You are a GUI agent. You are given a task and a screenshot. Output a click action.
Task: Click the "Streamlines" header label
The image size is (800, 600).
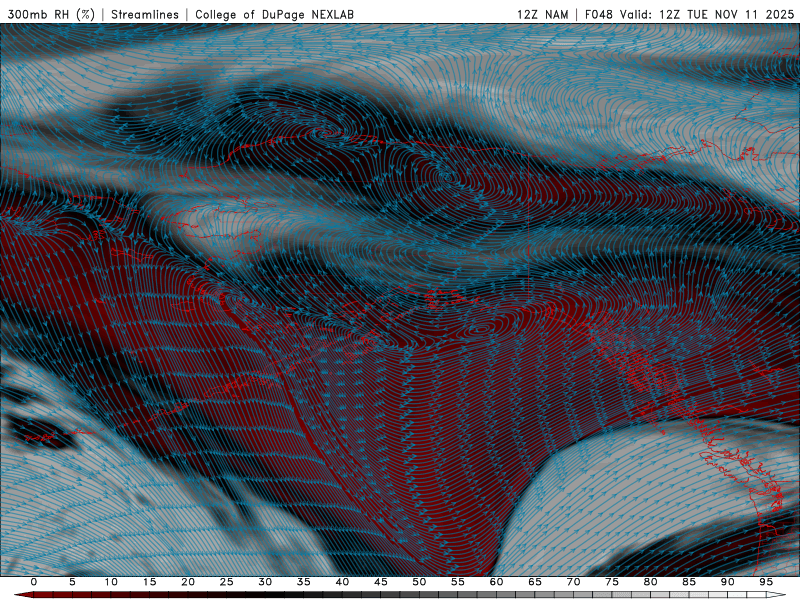pos(145,14)
